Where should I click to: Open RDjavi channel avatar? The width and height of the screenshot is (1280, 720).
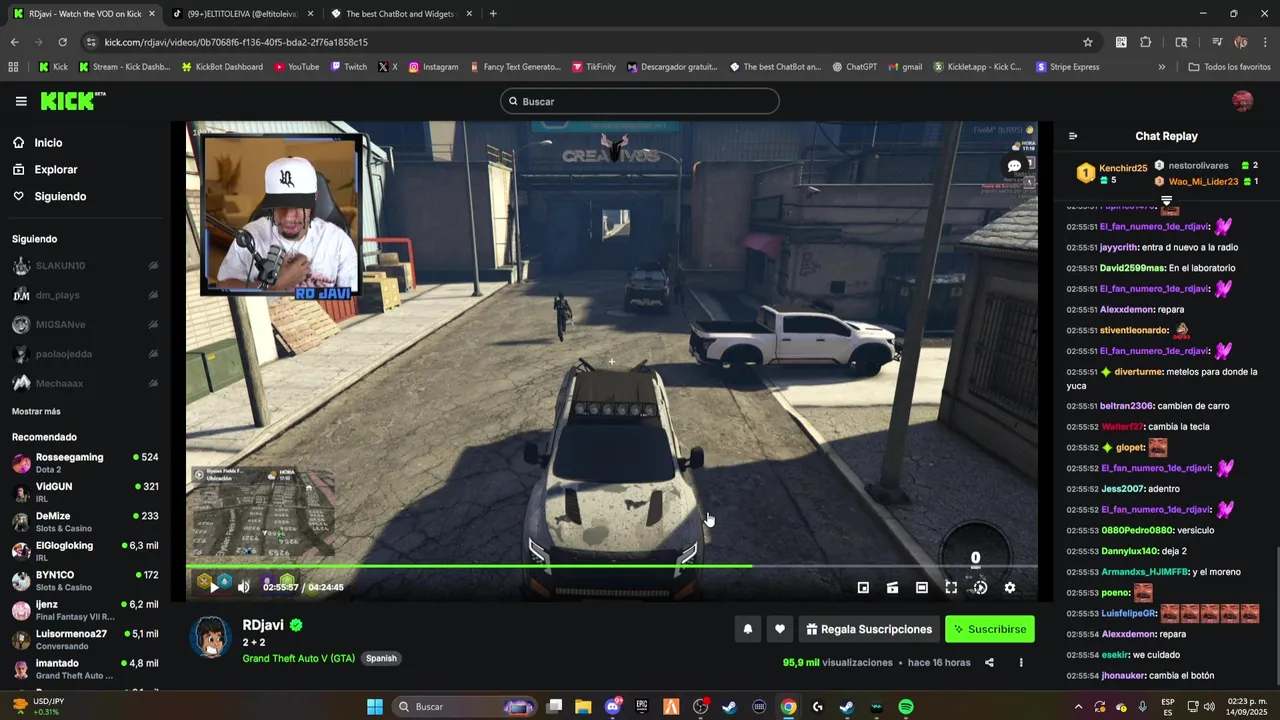tap(211, 636)
